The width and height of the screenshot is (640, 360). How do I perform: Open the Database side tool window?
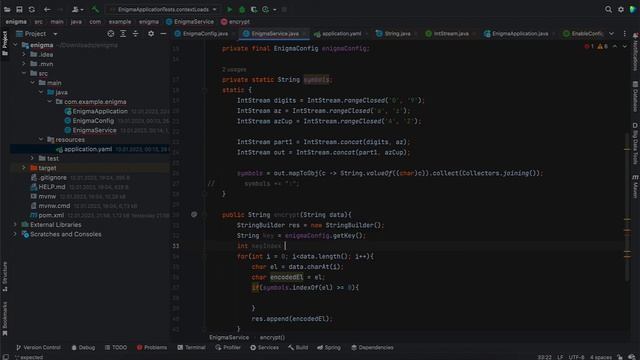coord(635,96)
